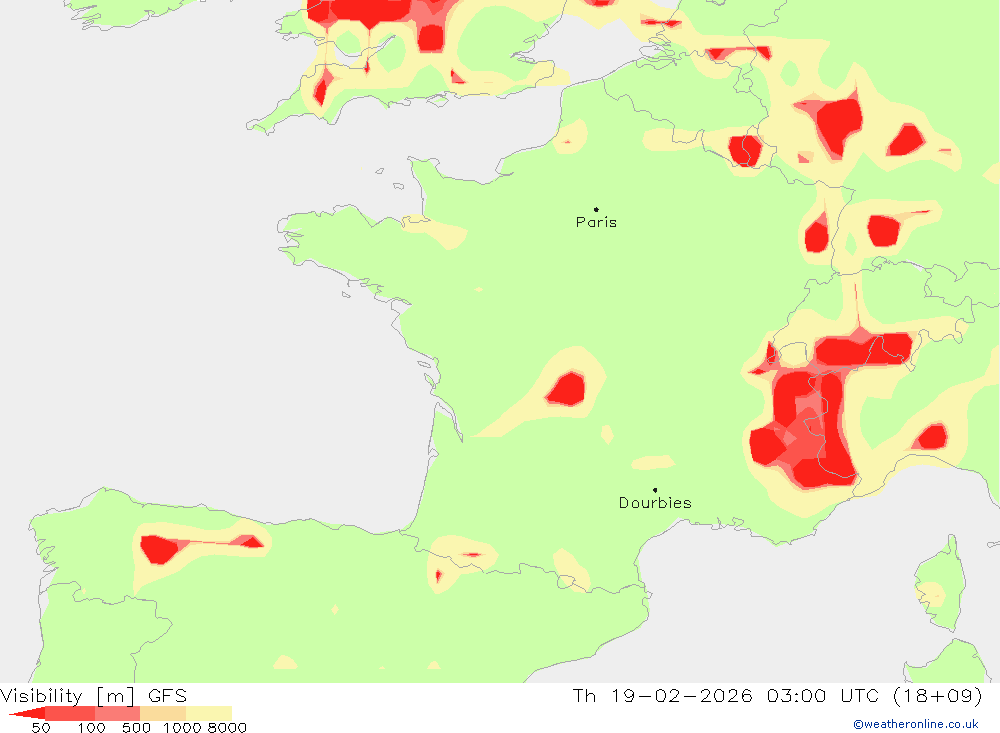Click the pale yellow 1000-8000 legend swatch
The image size is (1000, 733).
[209, 713]
